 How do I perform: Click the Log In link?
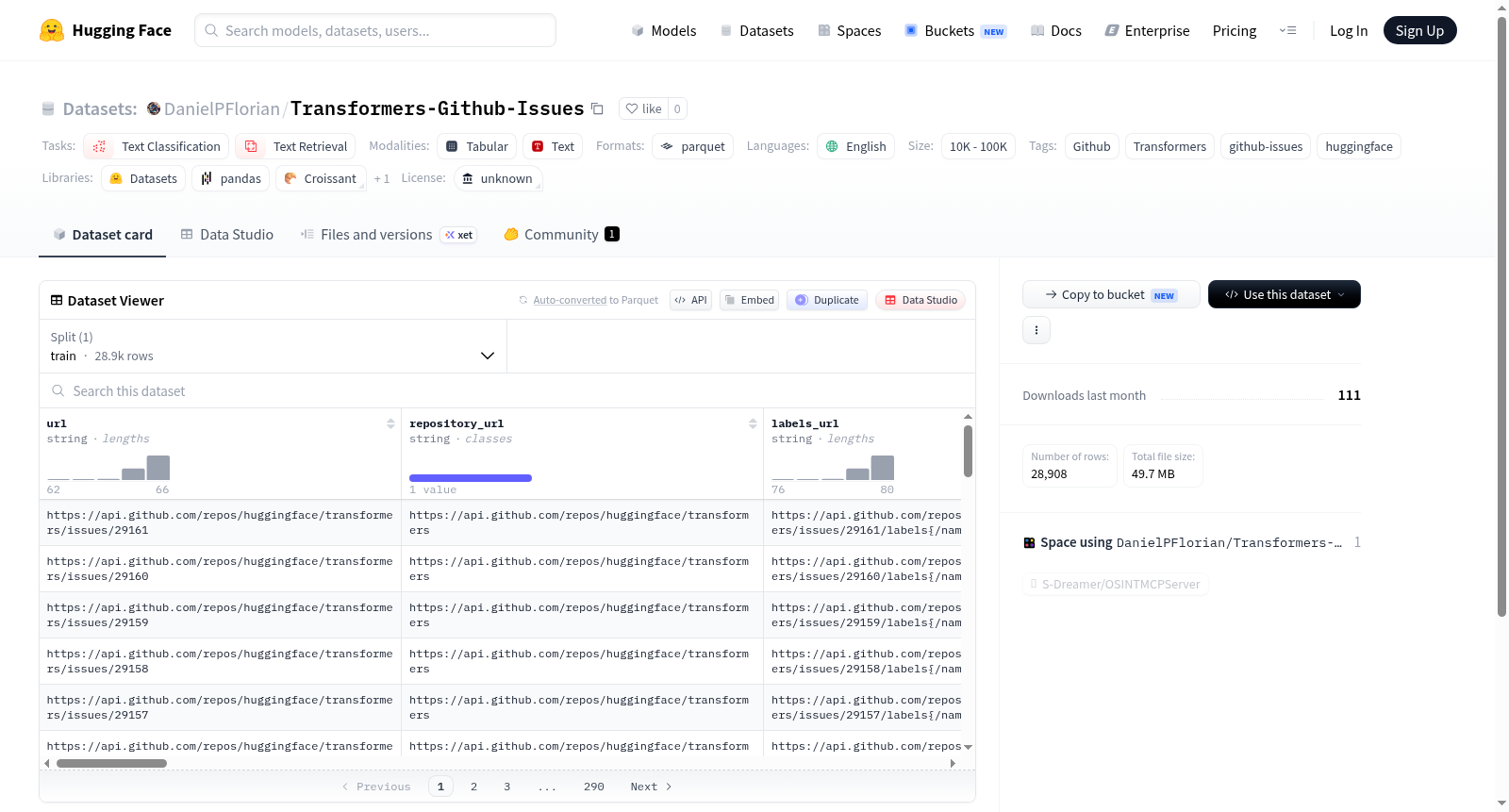coord(1349,30)
